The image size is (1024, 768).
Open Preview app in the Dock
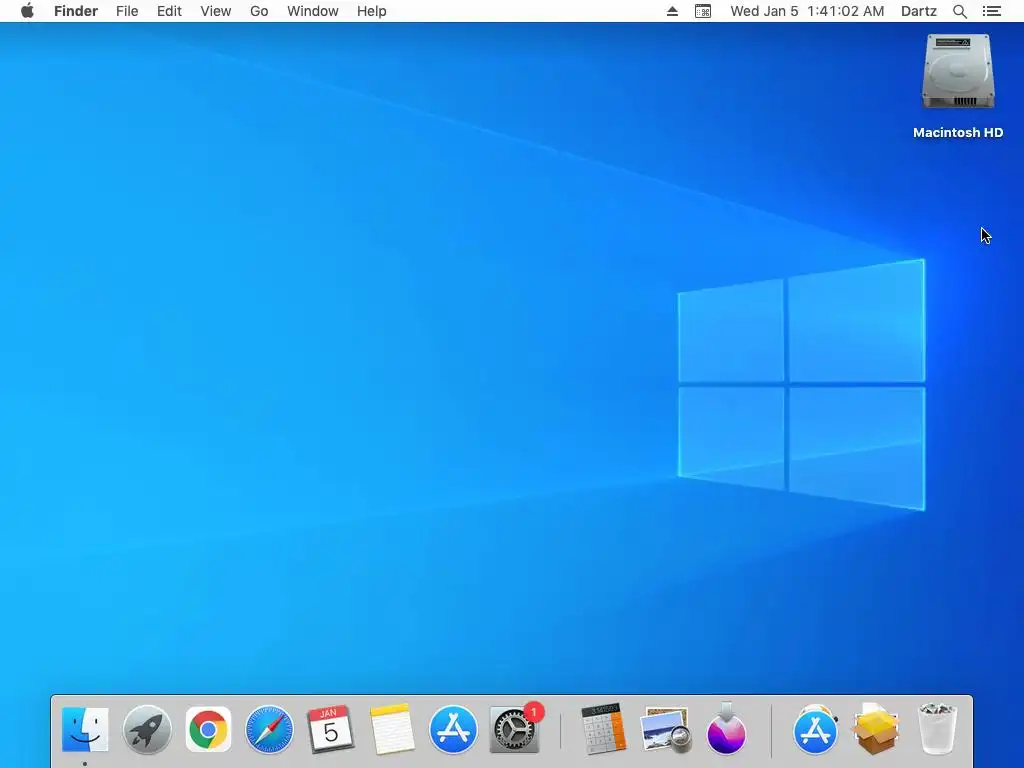[665, 729]
